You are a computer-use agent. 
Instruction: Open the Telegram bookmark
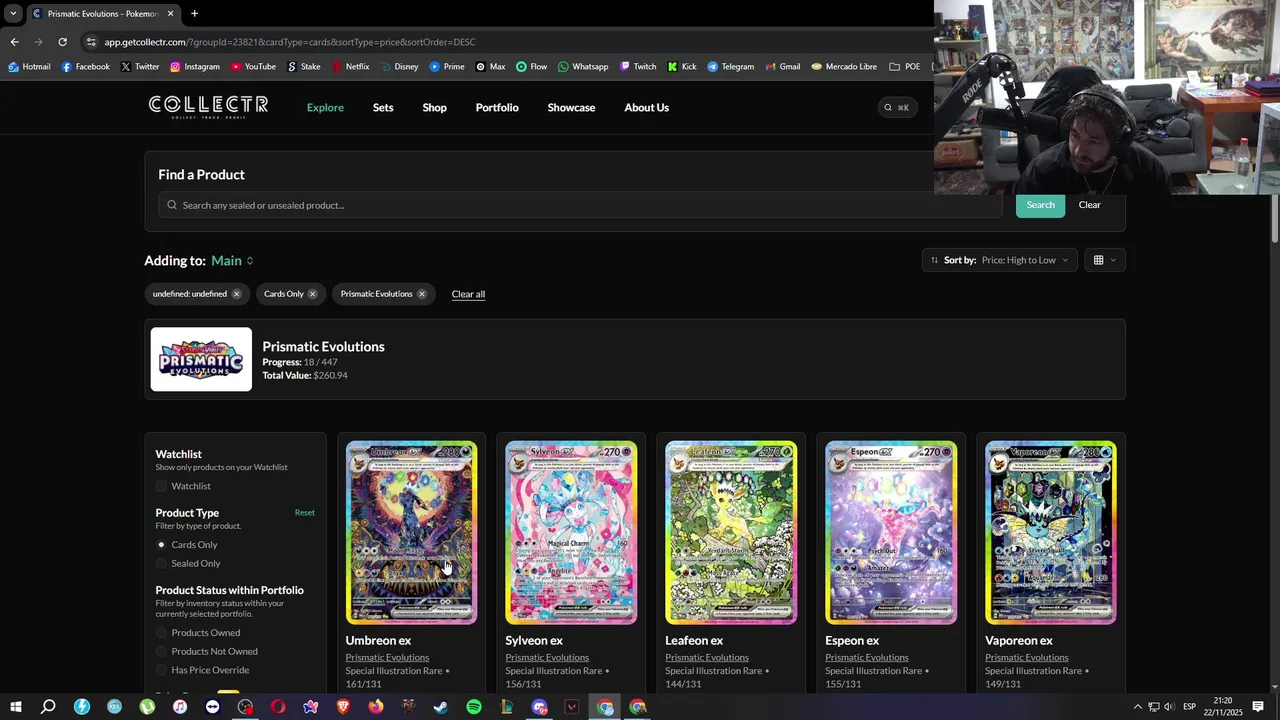click(x=730, y=67)
